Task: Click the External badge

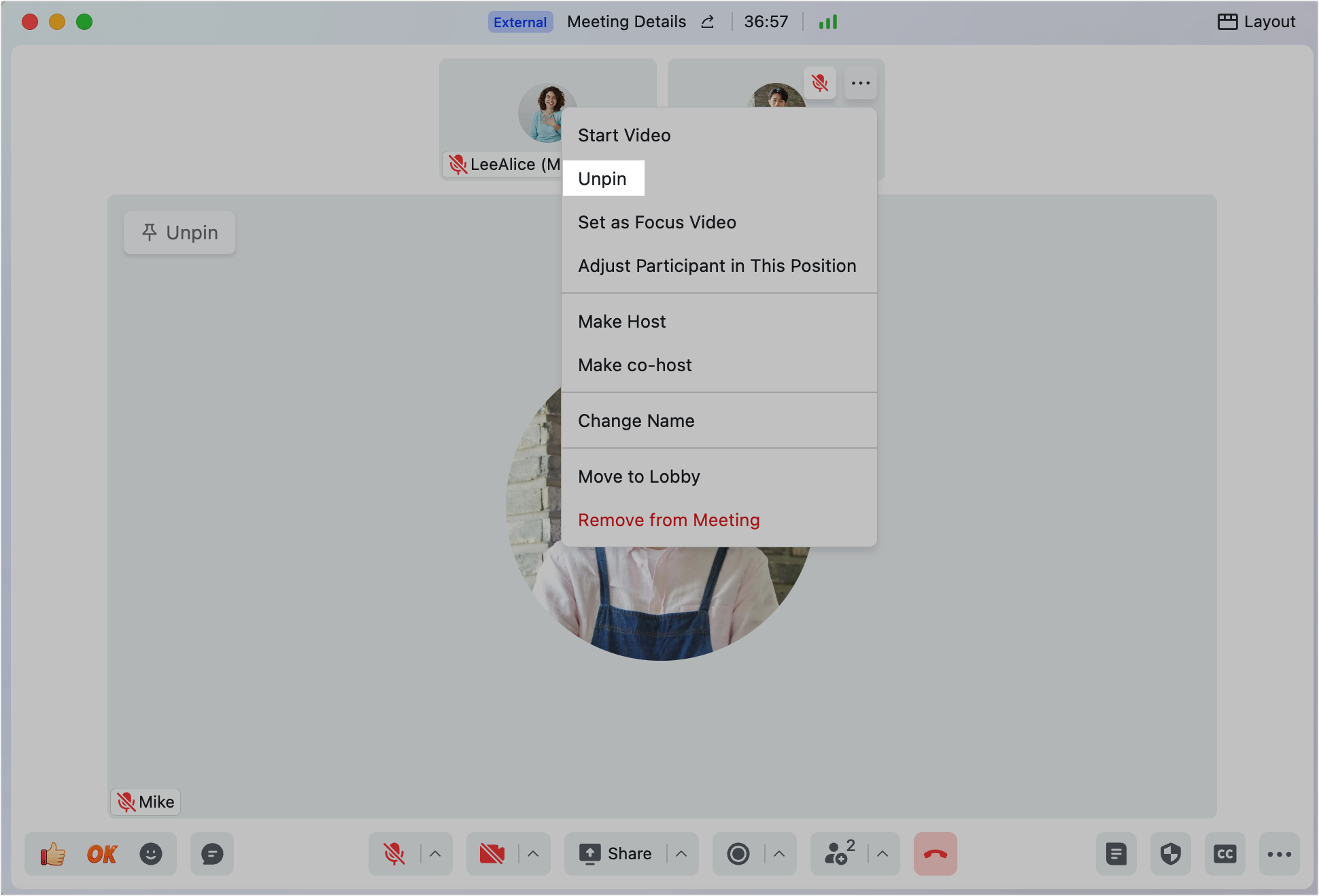Action: coord(520,22)
